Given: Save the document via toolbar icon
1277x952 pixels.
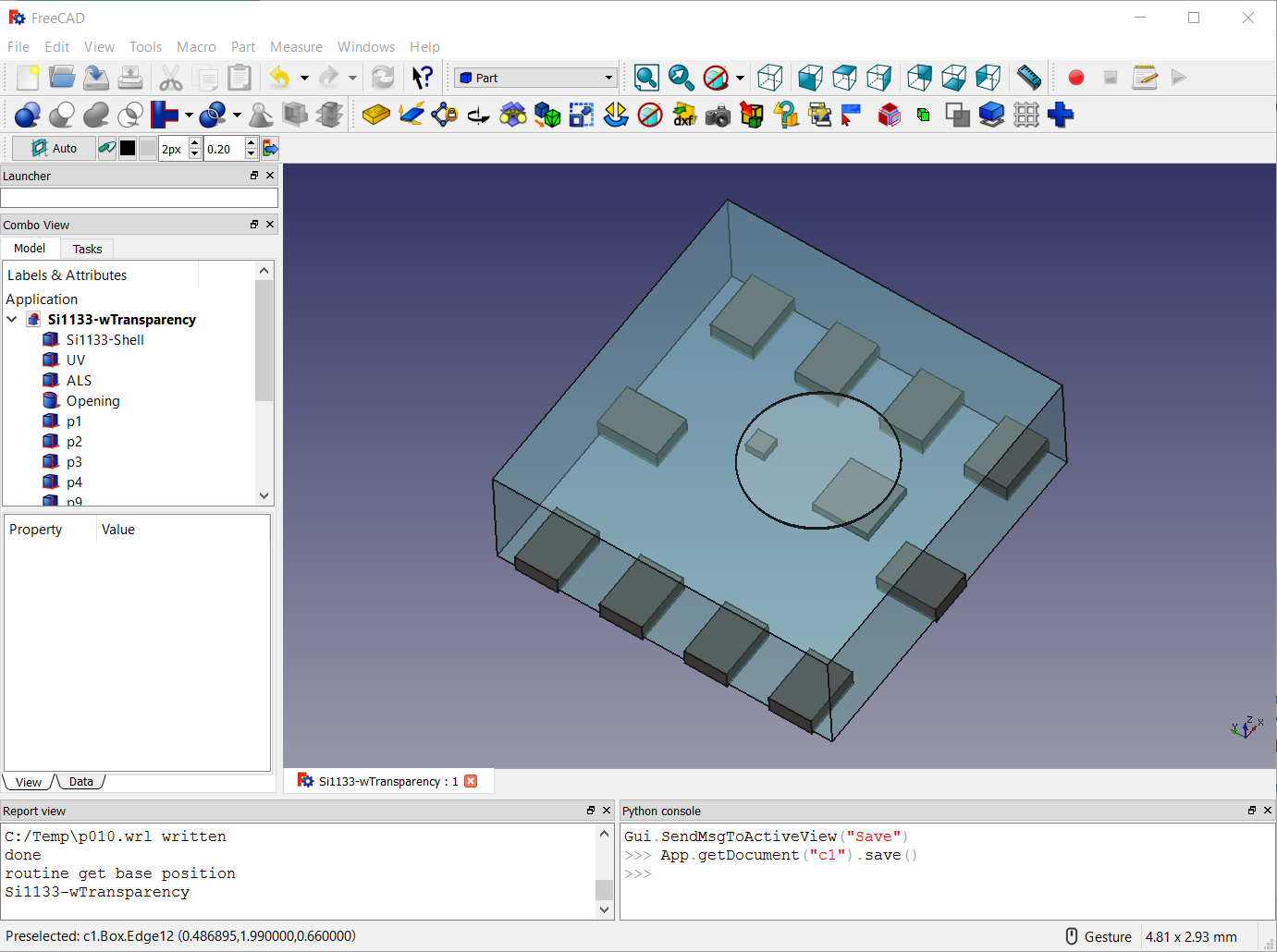Looking at the screenshot, I should (x=96, y=78).
